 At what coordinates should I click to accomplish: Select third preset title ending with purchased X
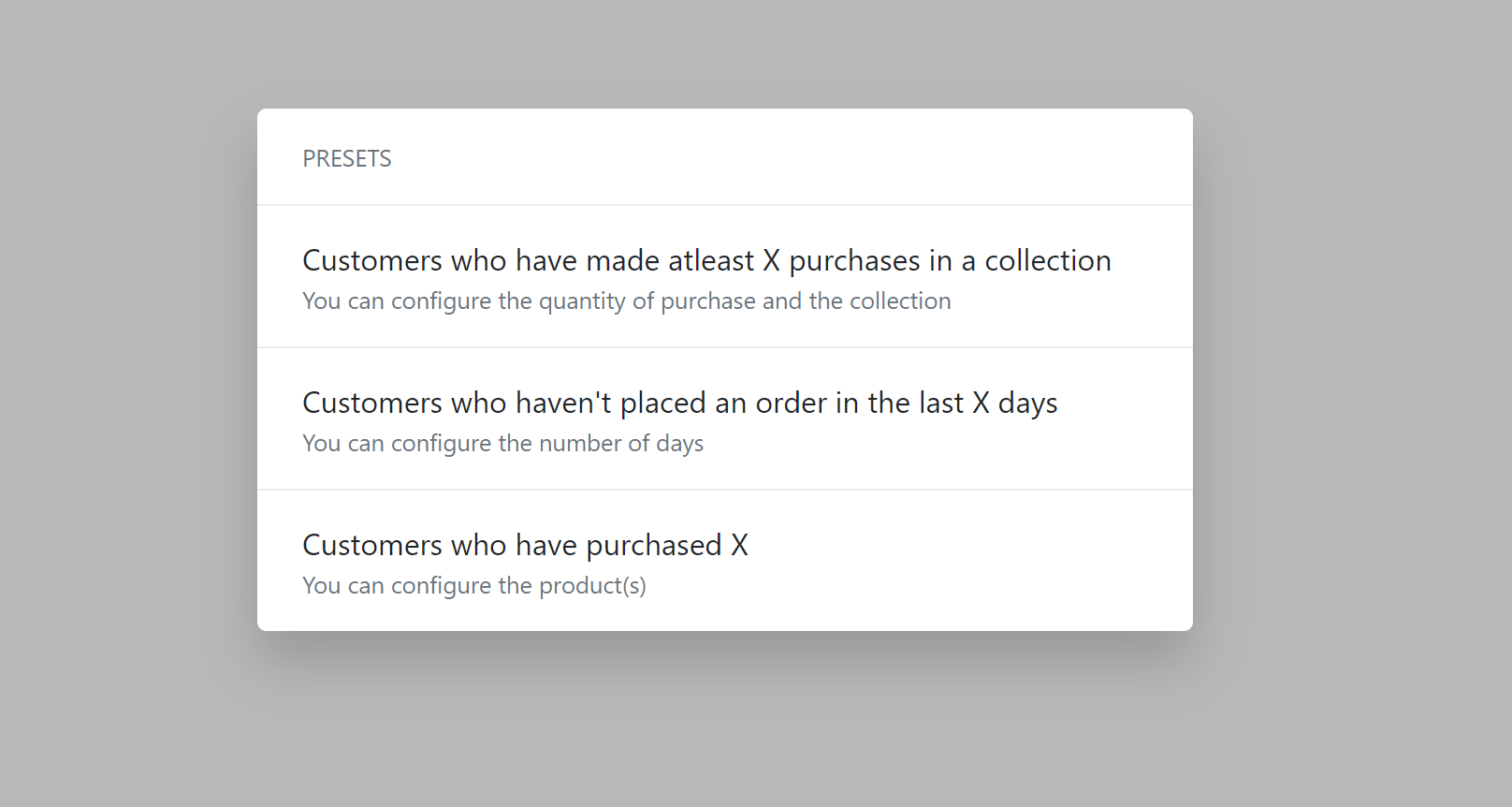point(525,545)
